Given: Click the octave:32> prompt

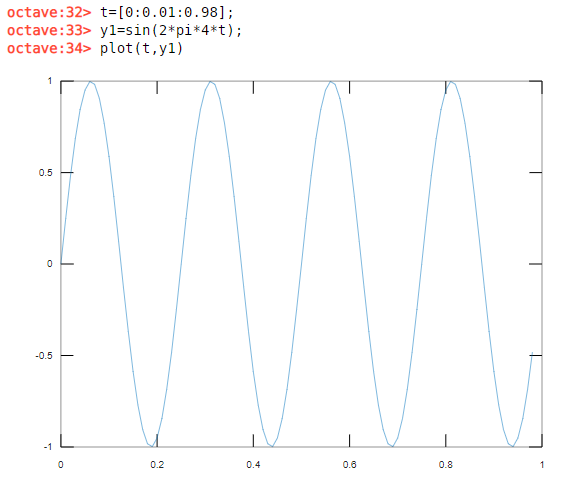Looking at the screenshot, I should coord(49,12).
